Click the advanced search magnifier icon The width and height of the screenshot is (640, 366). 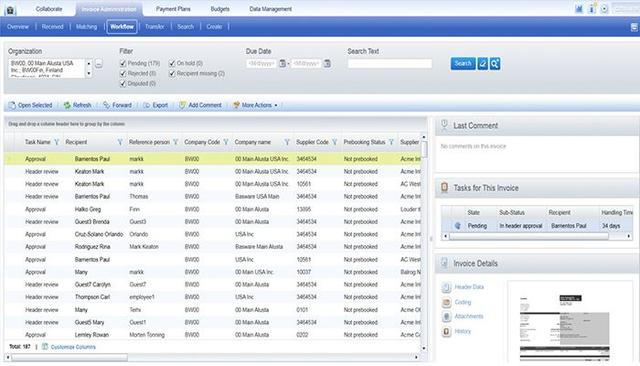(495, 64)
